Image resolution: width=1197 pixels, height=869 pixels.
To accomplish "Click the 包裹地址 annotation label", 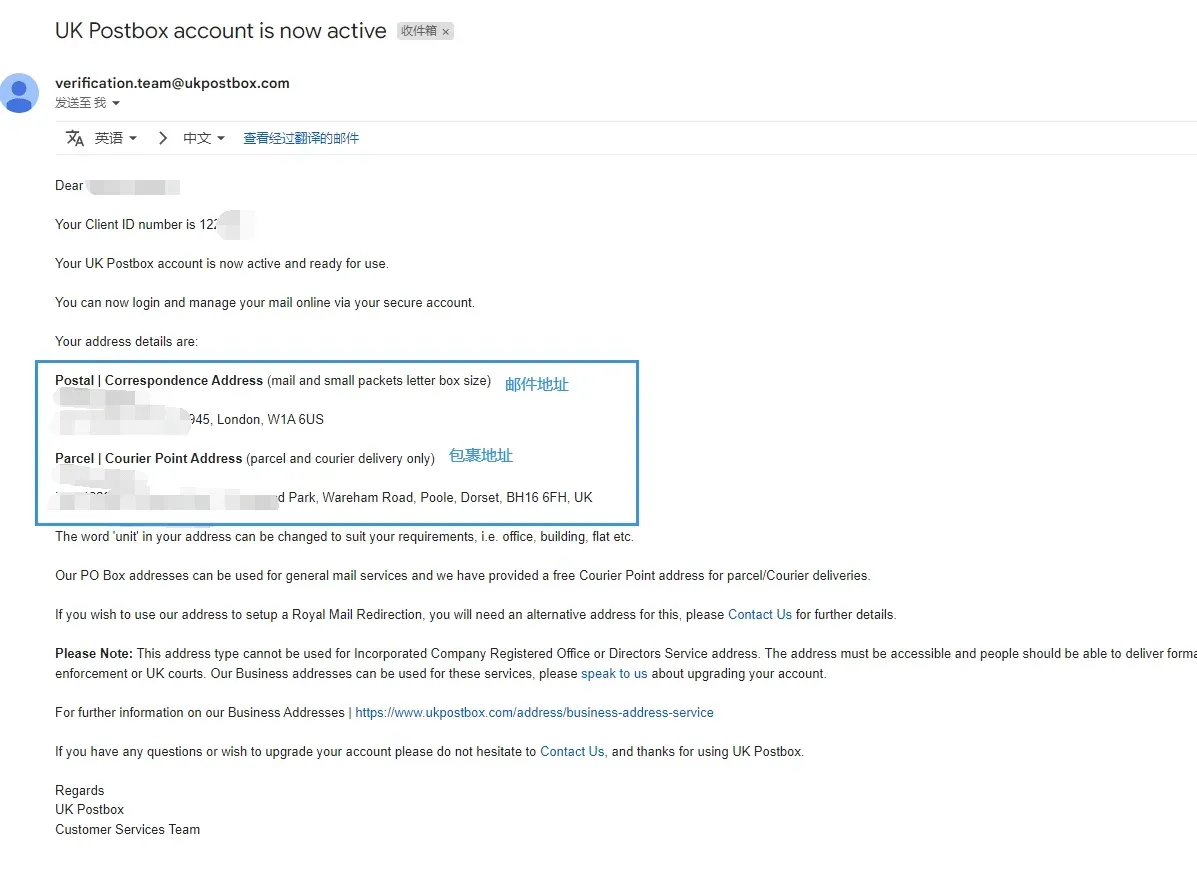I will point(481,456).
